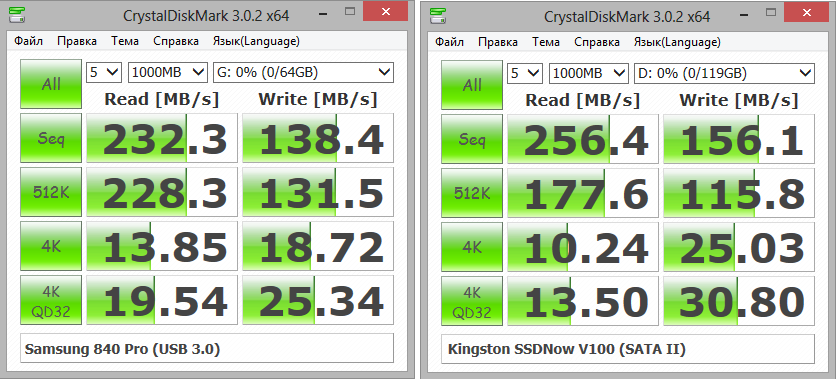The height and width of the screenshot is (379, 836).
Task: Click the Samsung 840 Pro comment field
Action: tap(207, 348)
